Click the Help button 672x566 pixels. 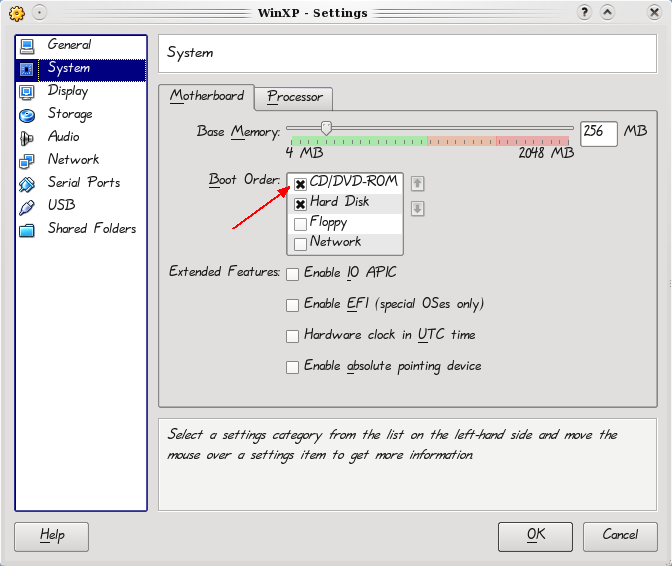pos(51,536)
